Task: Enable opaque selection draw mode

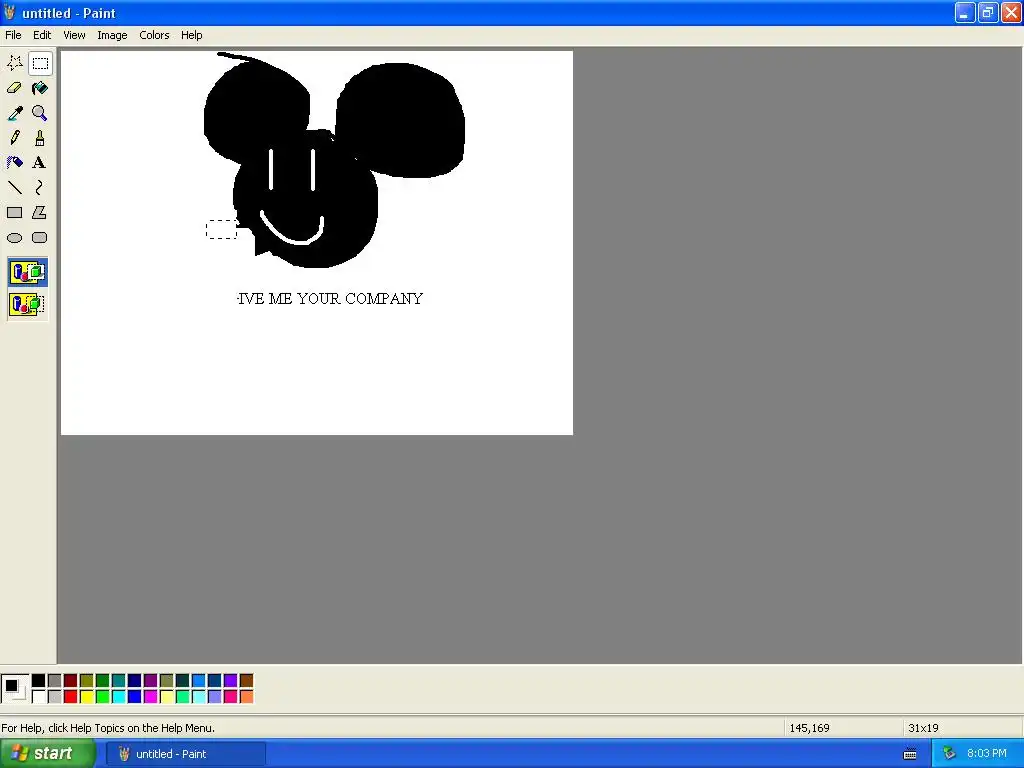Action: tap(27, 272)
